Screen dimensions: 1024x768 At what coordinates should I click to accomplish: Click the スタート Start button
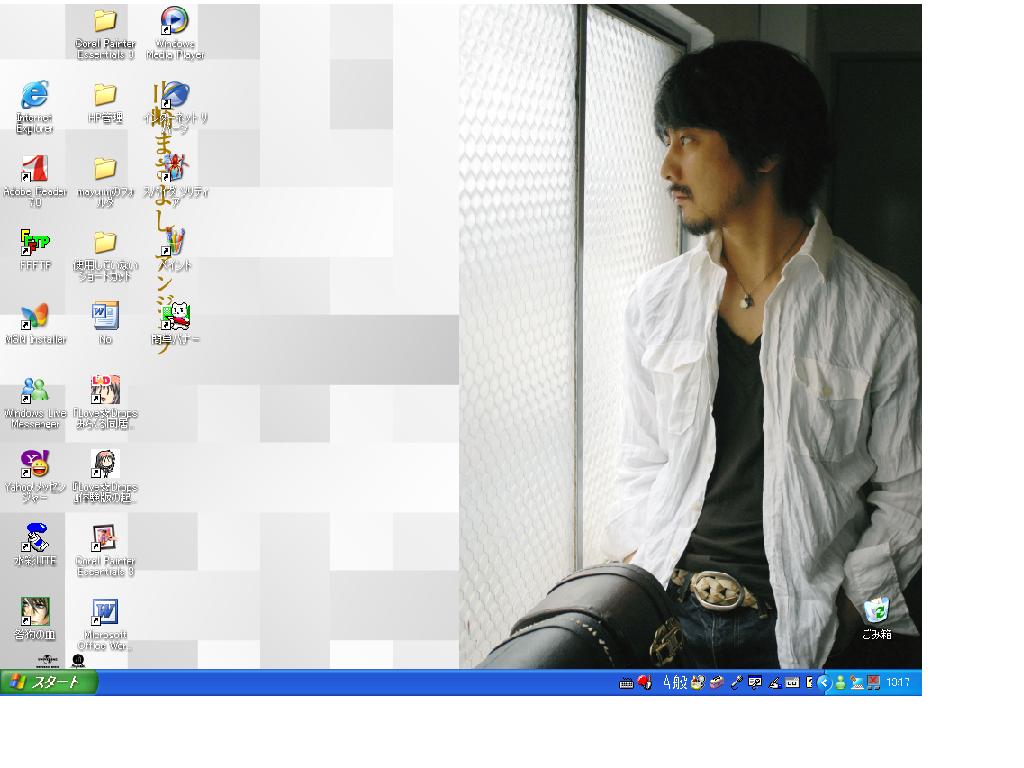click(x=49, y=682)
